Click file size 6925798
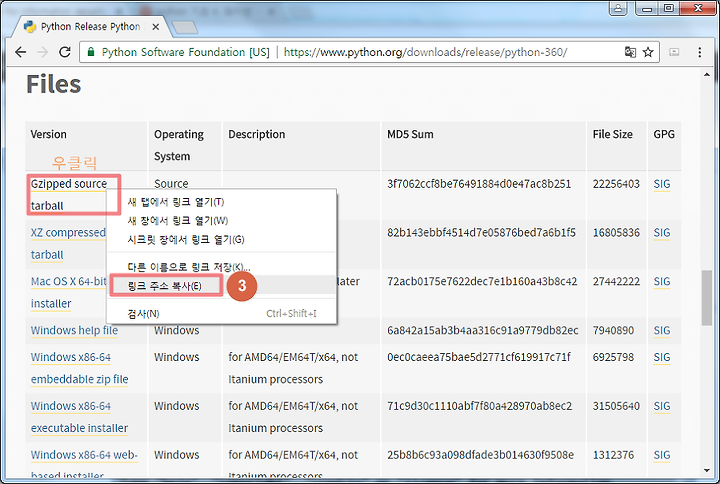 [x=613, y=357]
